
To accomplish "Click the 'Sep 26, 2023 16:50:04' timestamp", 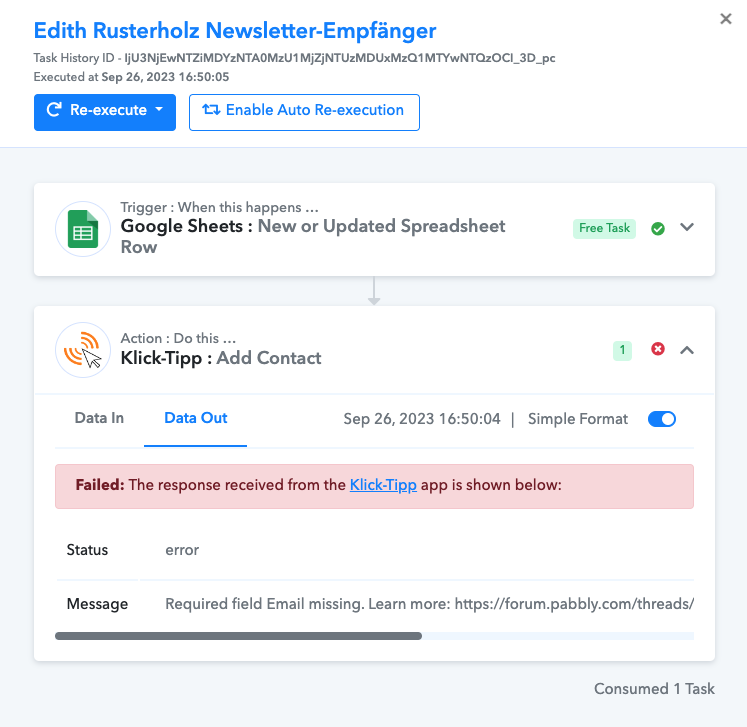I will tap(422, 419).
